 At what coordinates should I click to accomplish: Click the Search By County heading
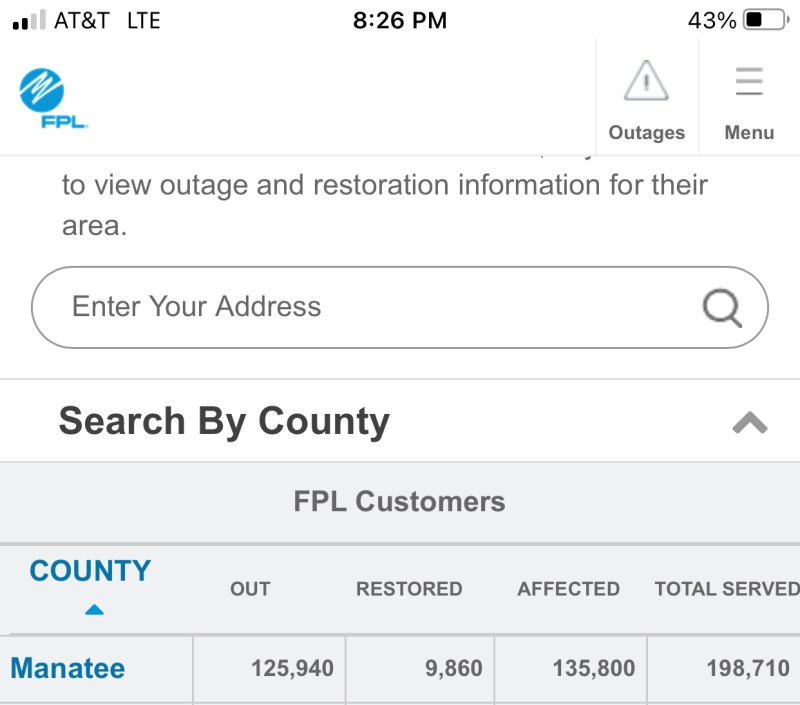click(x=224, y=421)
